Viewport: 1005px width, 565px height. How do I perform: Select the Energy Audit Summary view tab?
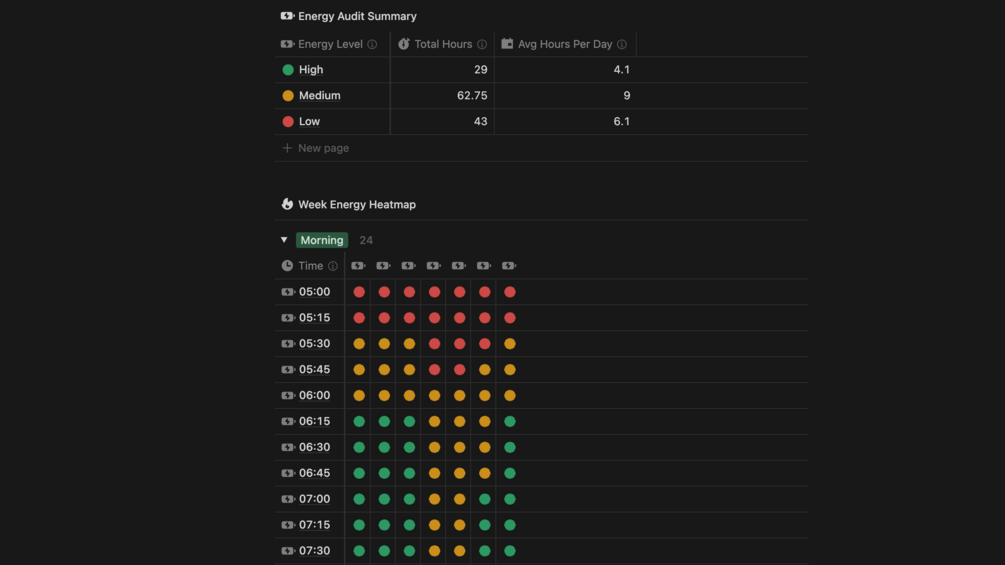pyautogui.click(x=356, y=16)
